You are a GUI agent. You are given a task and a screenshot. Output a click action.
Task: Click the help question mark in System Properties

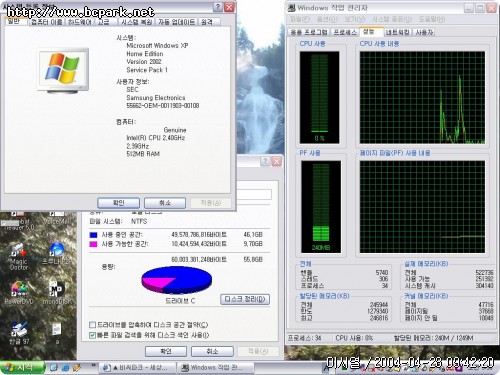coord(218,7)
